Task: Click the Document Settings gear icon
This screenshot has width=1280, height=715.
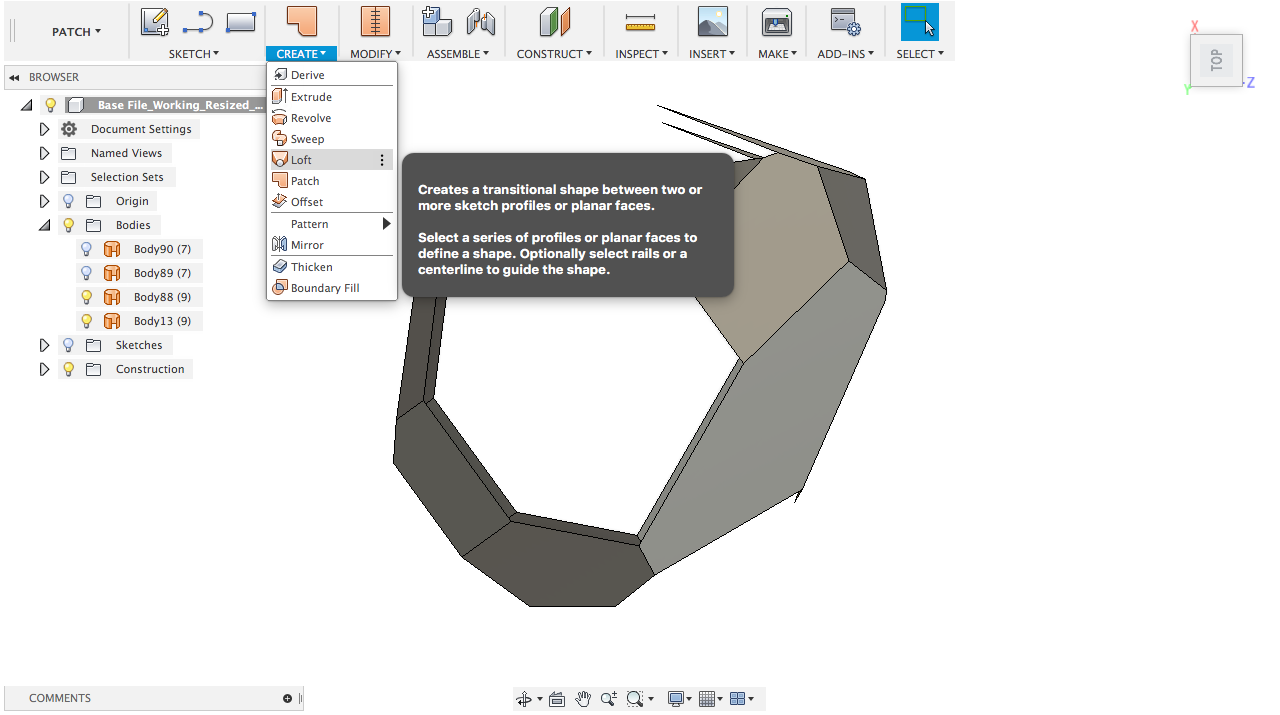Action: click(69, 129)
